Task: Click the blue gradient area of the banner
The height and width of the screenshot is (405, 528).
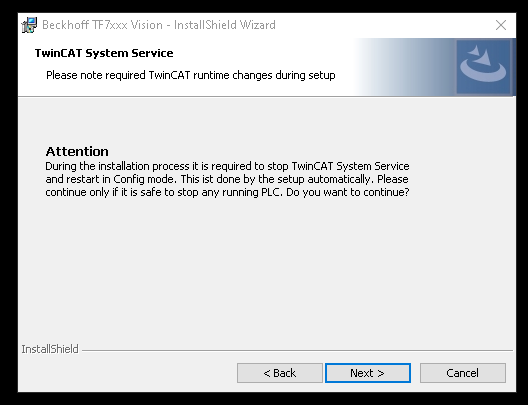Action: click(404, 67)
